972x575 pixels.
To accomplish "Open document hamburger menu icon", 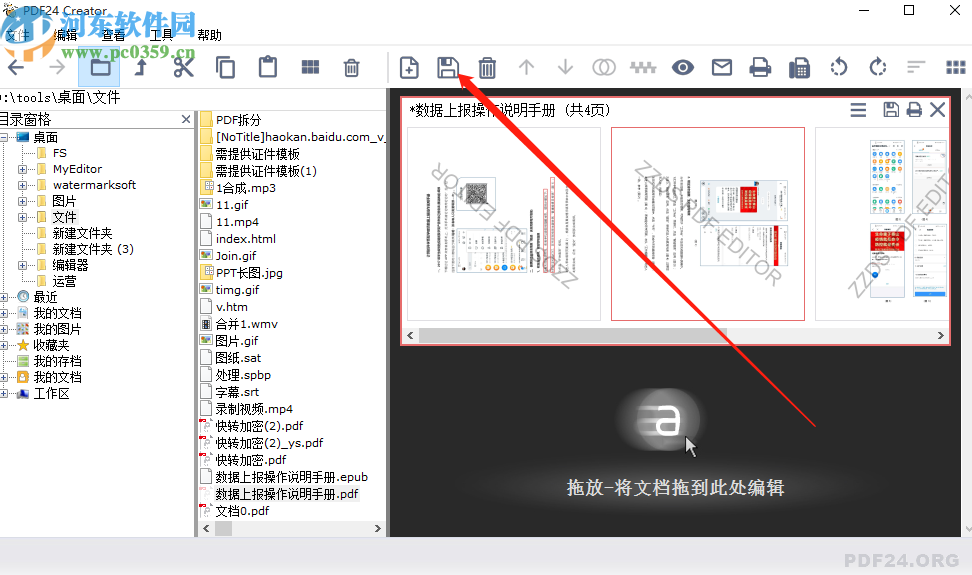I will pos(858,110).
